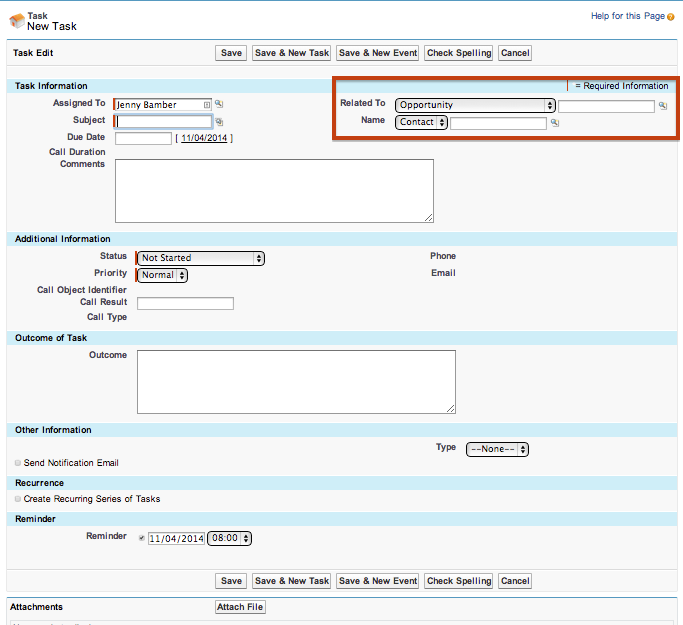Click the Assigned To lookup icon

[219, 104]
